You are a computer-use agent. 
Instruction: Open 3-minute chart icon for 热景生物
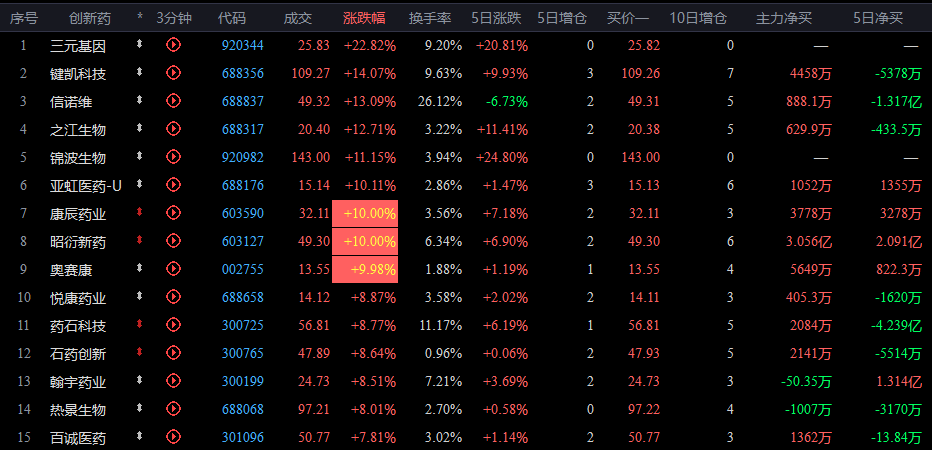tap(173, 408)
